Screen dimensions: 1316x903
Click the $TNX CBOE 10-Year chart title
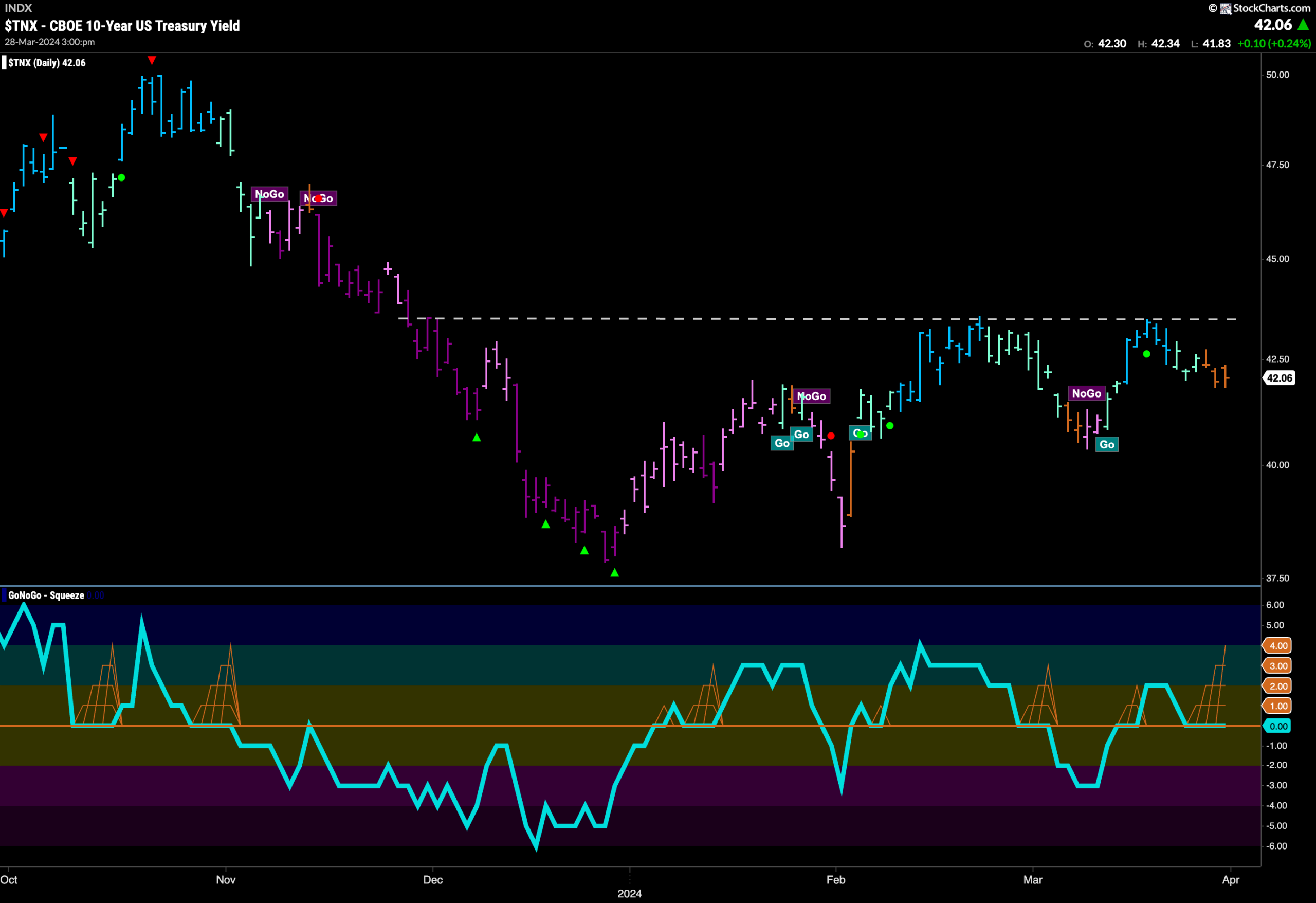click(x=122, y=26)
